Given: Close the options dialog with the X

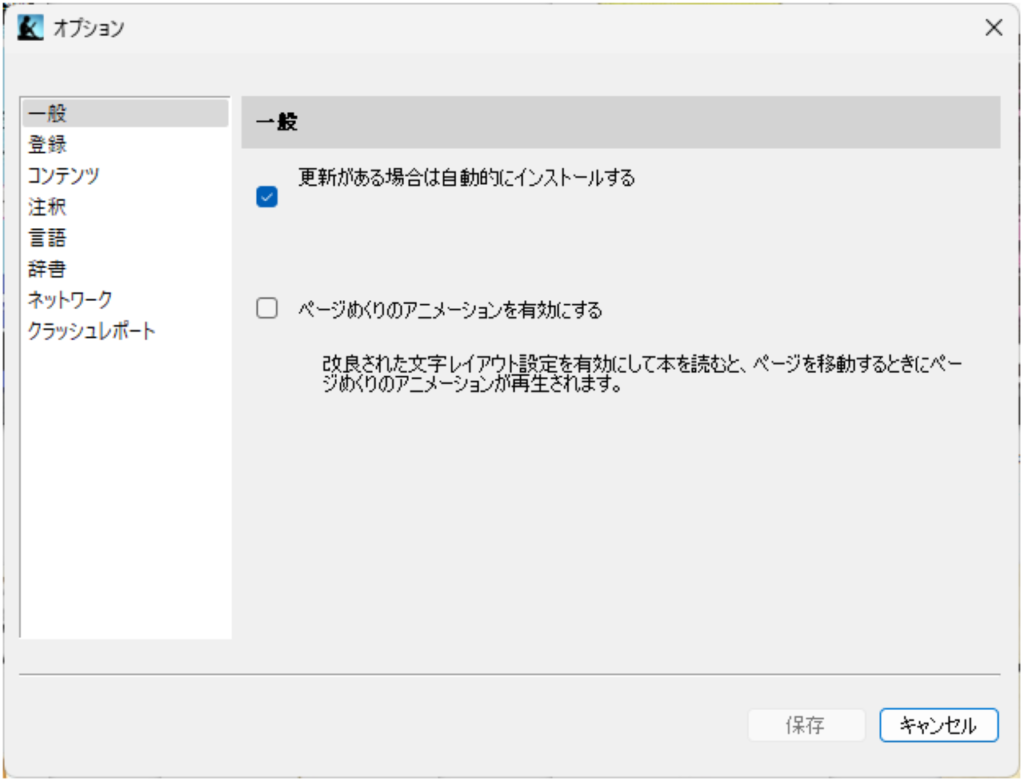Looking at the screenshot, I should (993, 28).
